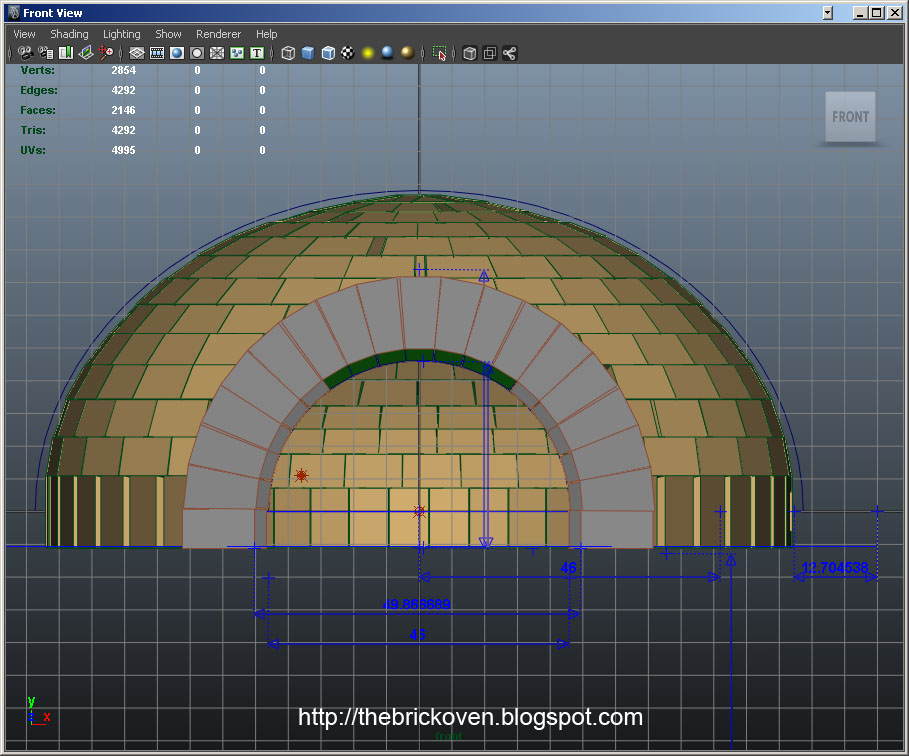Click the isolate select icon

(438, 53)
